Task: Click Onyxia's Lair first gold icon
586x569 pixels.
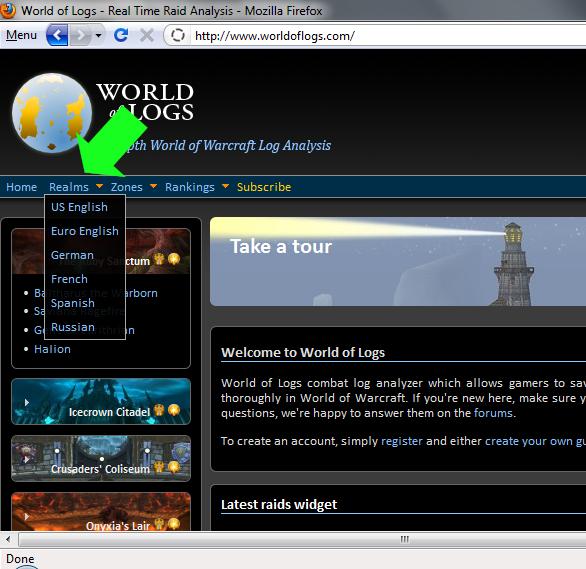Action: click(159, 524)
